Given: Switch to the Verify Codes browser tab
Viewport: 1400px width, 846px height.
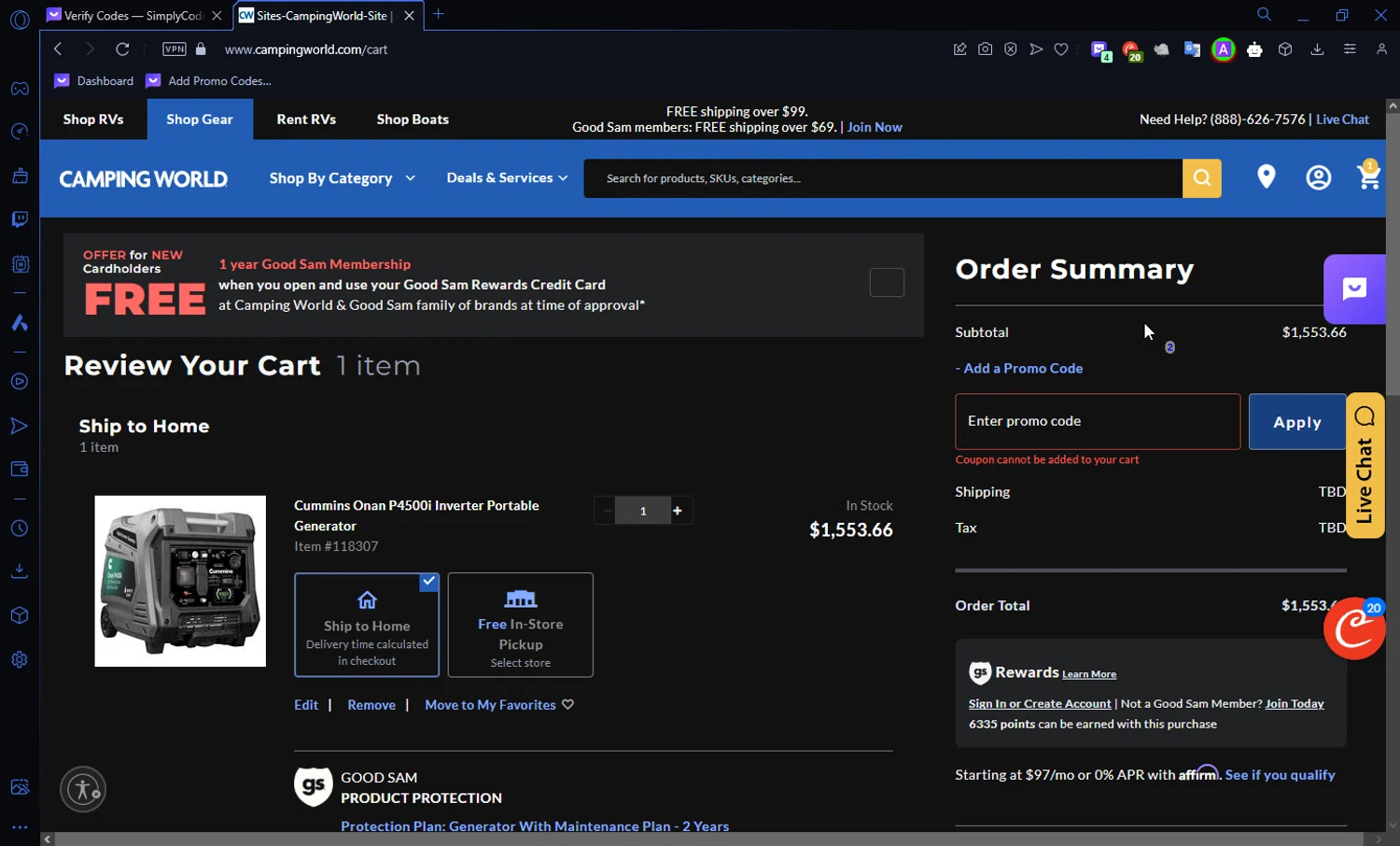Looking at the screenshot, I should tap(135, 16).
